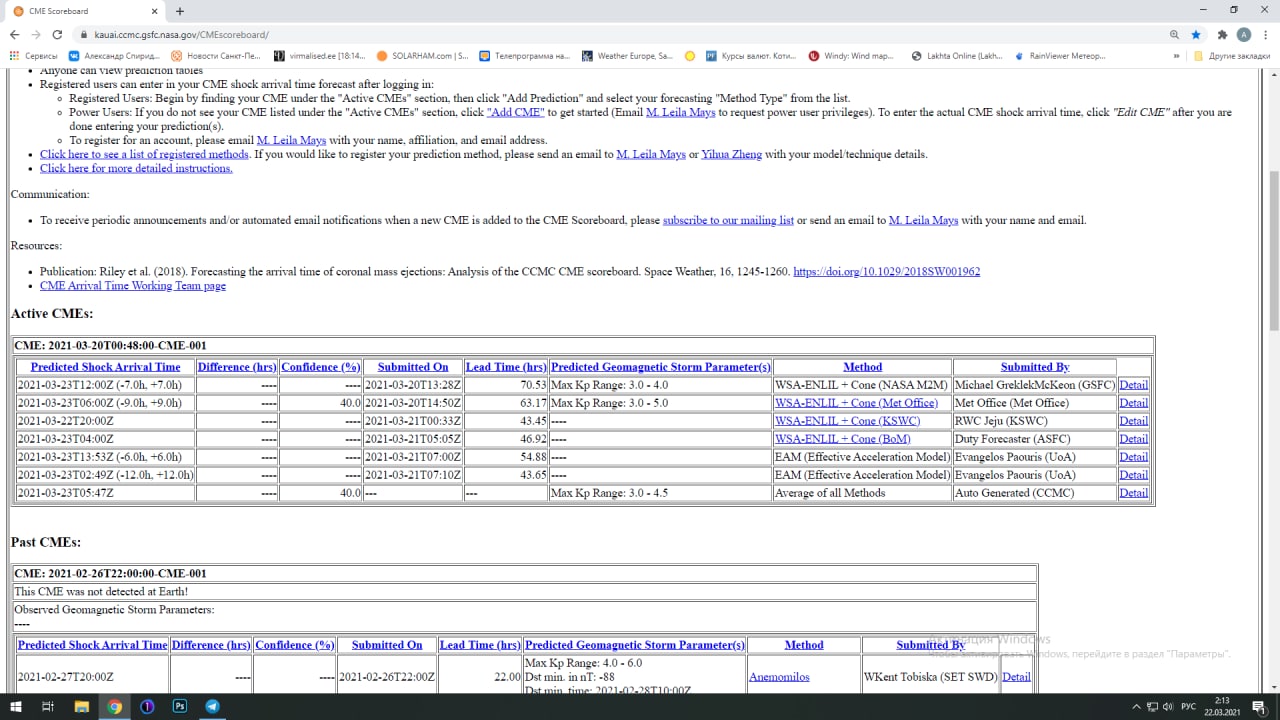The image size is (1280, 720).
Task: Reload the CME Scoreboard page
Action: (57, 34)
